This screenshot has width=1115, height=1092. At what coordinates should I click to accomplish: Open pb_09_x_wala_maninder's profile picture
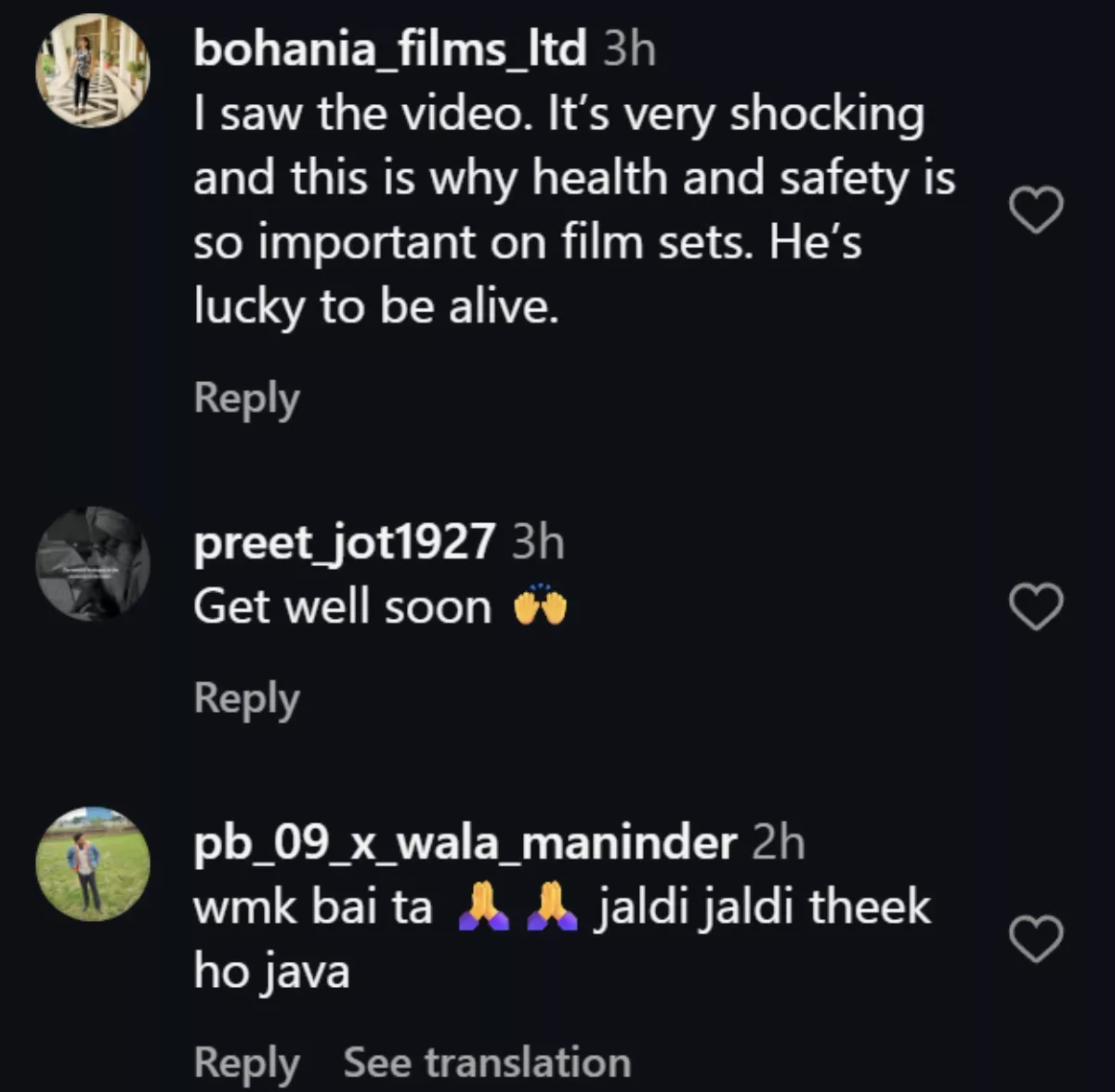click(x=92, y=866)
